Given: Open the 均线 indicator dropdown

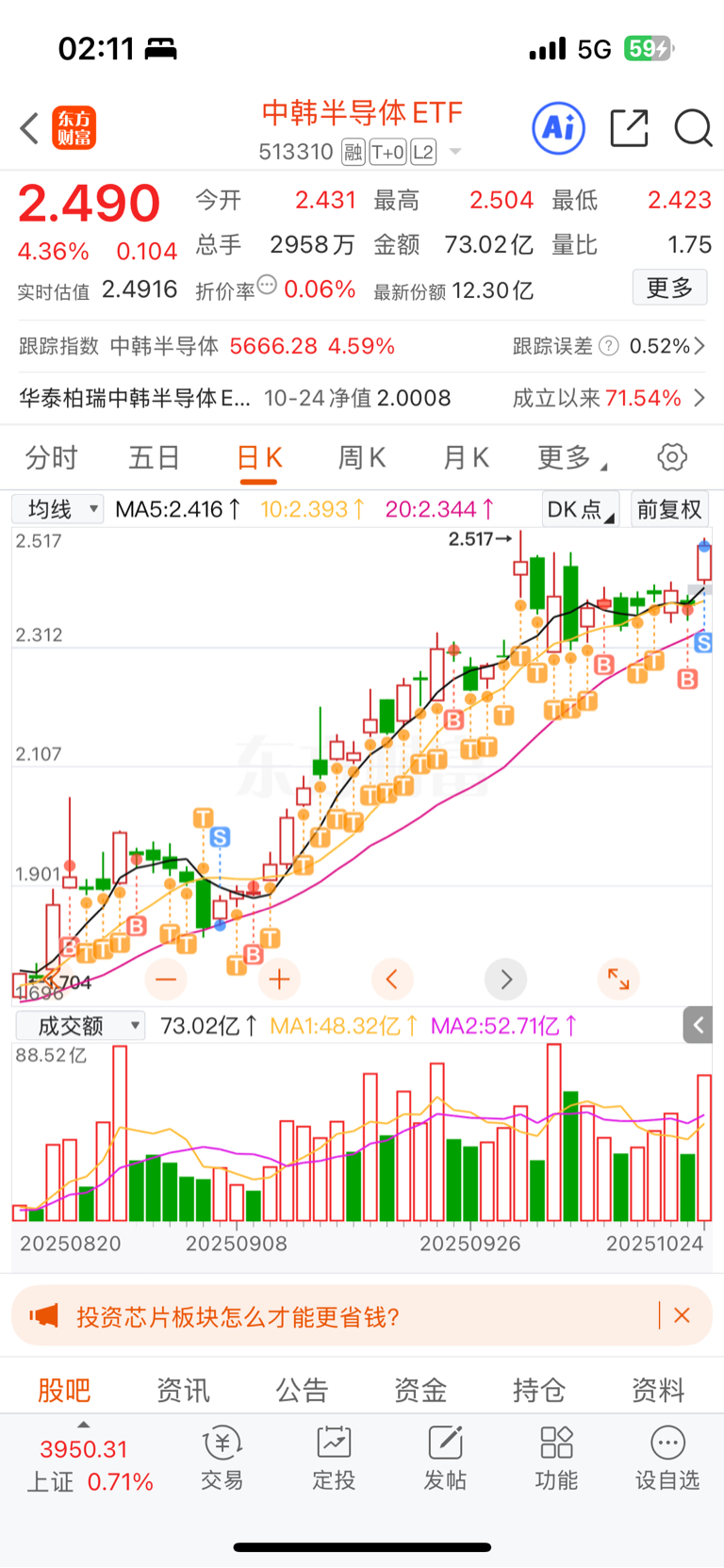Looking at the screenshot, I should pos(58,510).
